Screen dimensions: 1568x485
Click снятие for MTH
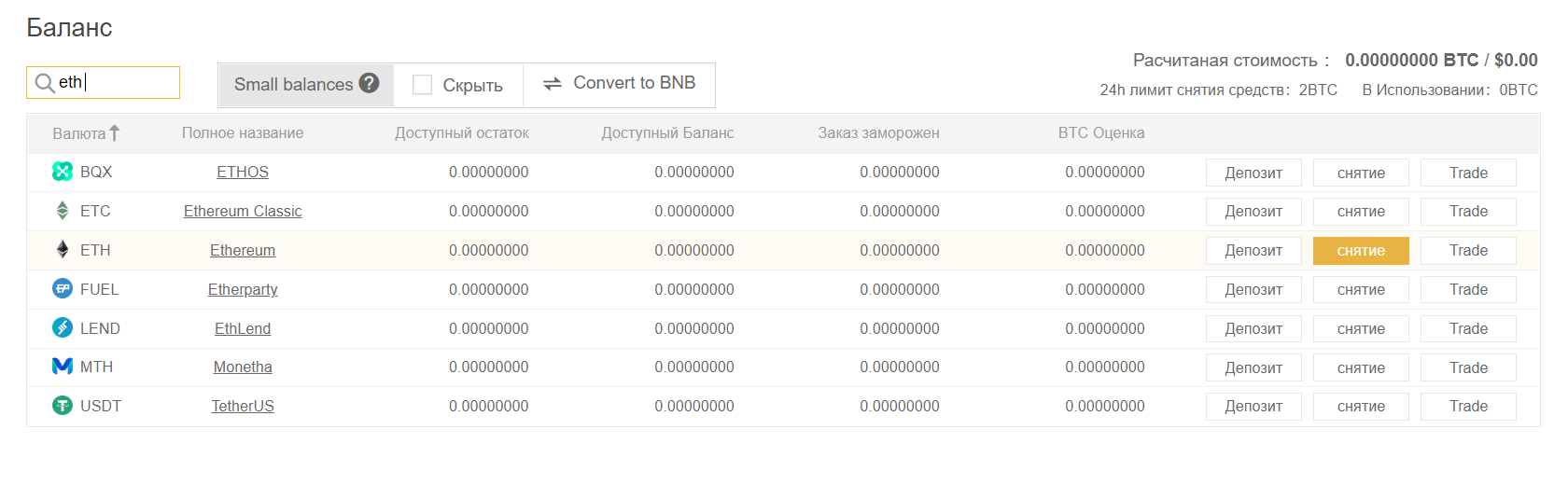pyautogui.click(x=1361, y=367)
